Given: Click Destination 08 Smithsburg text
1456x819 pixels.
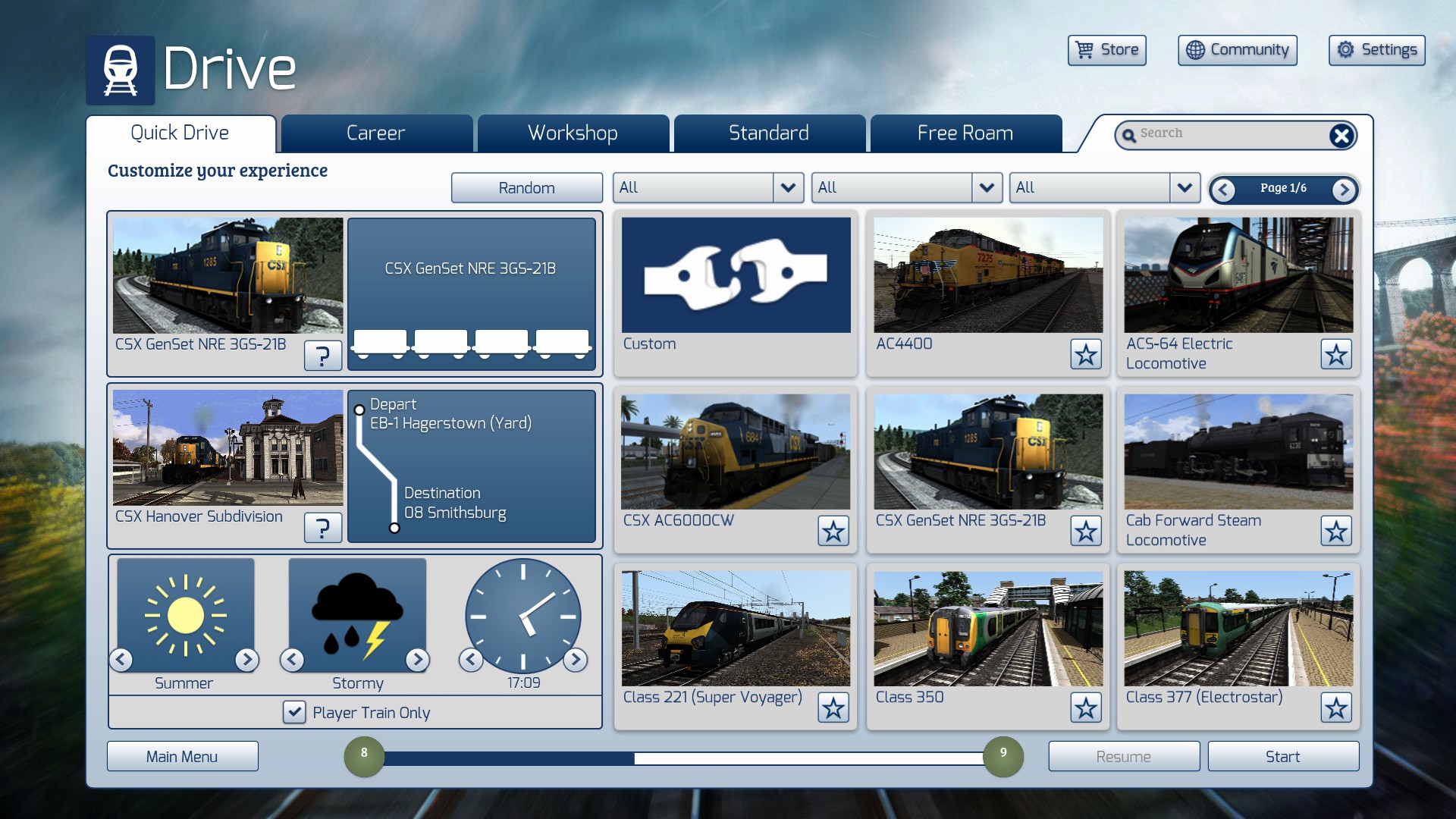Looking at the screenshot, I should 455,503.
